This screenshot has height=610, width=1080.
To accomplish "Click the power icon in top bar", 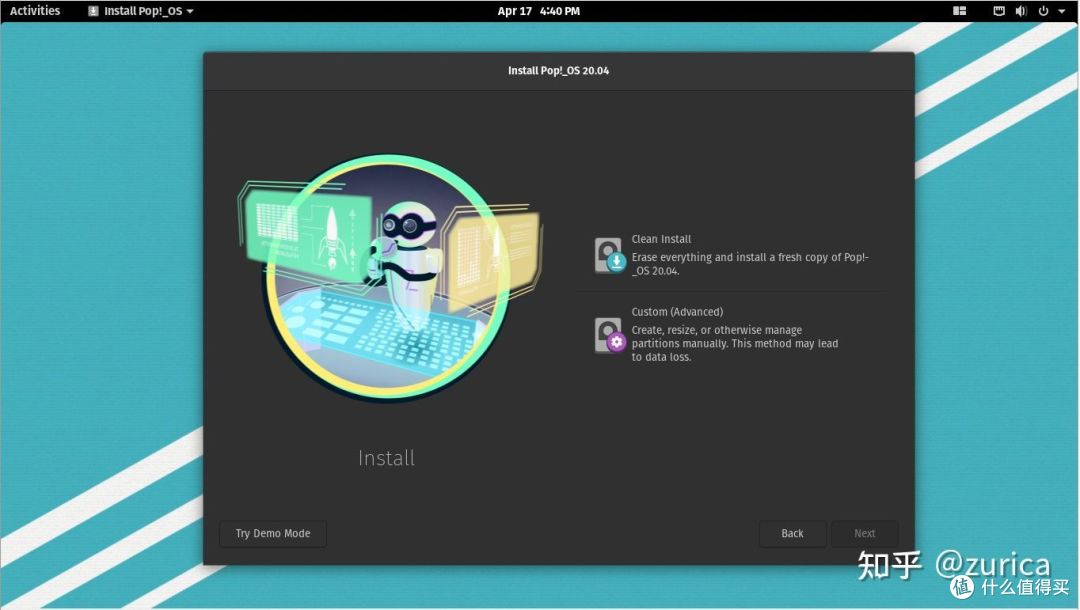I will tap(1043, 11).
